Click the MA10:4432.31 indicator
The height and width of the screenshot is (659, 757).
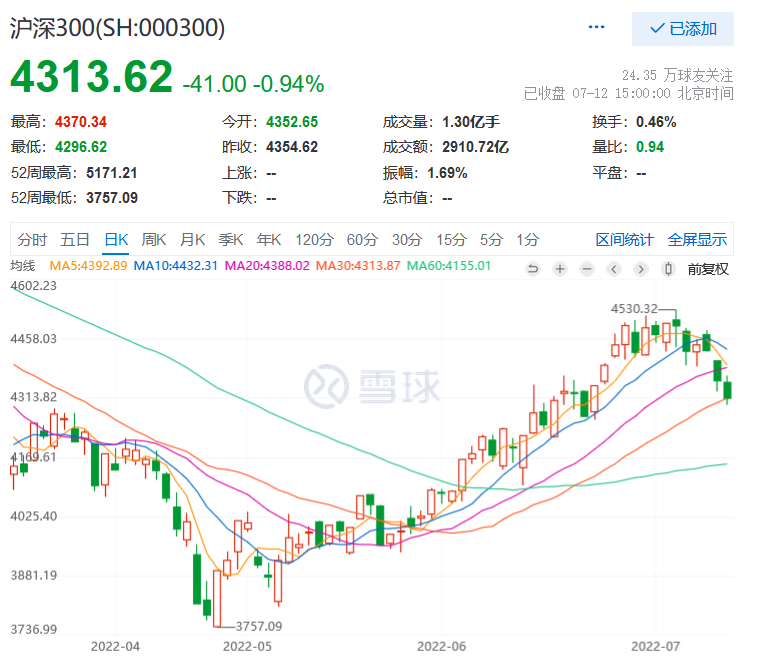click(176, 266)
